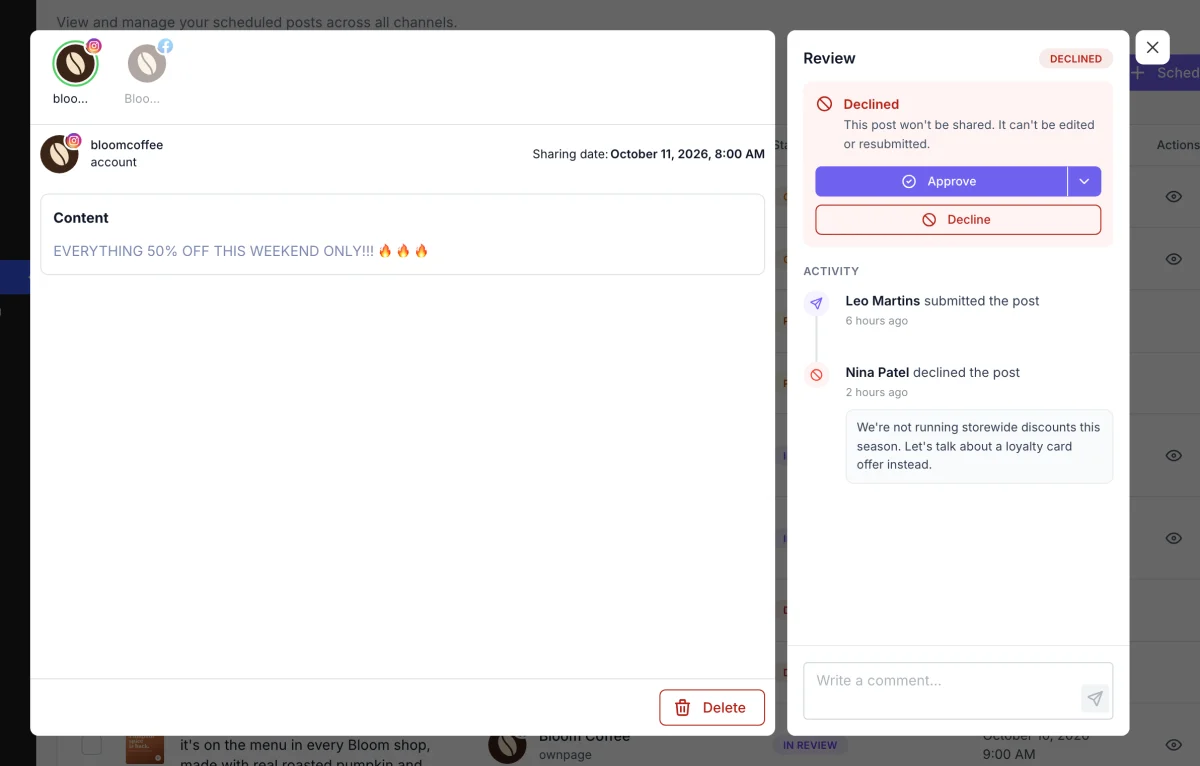Click Nina Patel declined activity icon
Image resolution: width=1200 pixels, height=766 pixels.
816,375
